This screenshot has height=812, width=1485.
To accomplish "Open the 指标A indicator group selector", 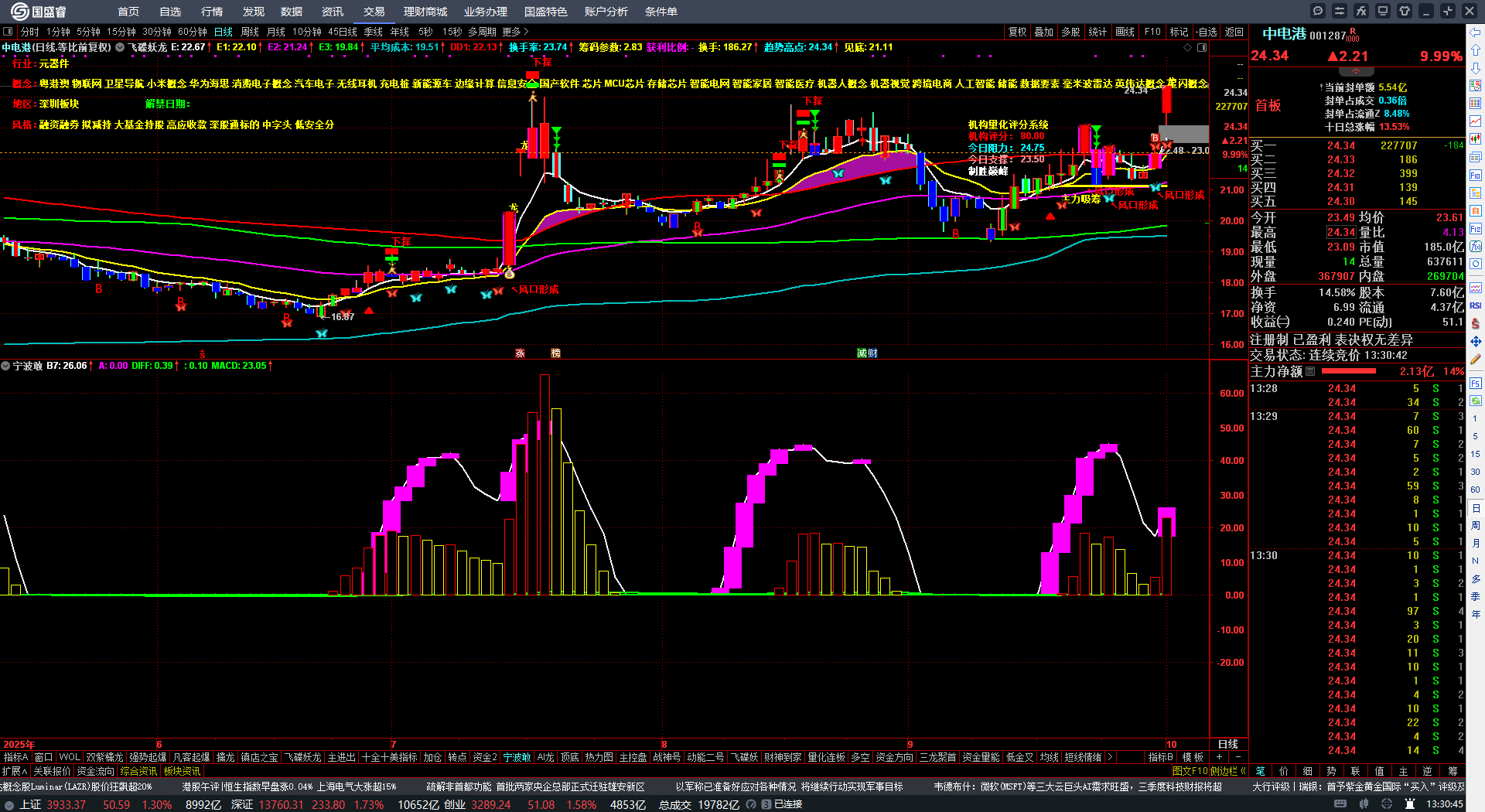I will click(x=15, y=757).
